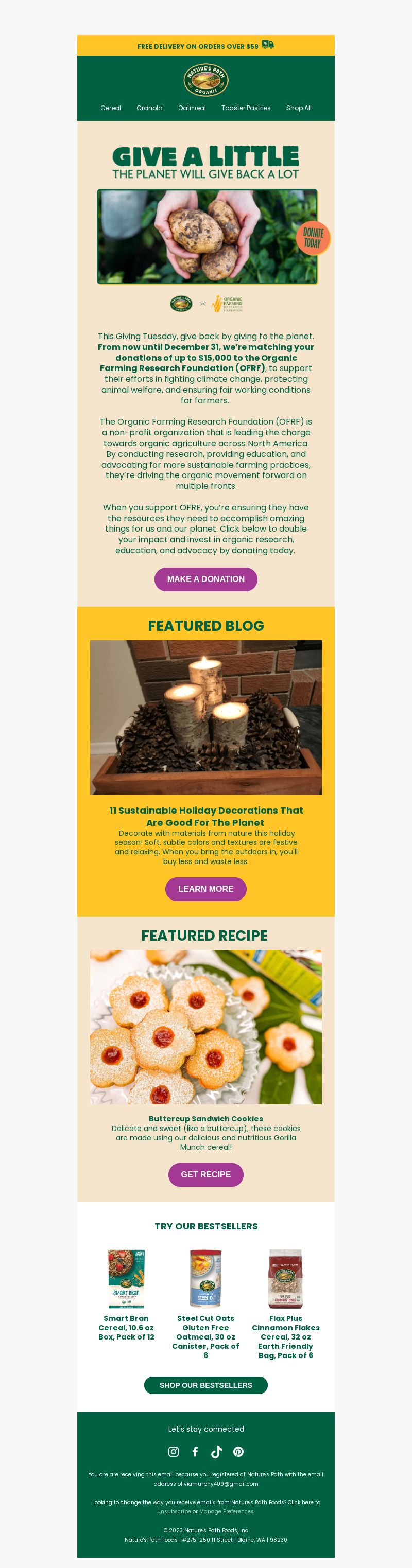Click the orange Donate Today badge
Image resolution: width=412 pixels, height=1568 pixels.
click(x=313, y=238)
